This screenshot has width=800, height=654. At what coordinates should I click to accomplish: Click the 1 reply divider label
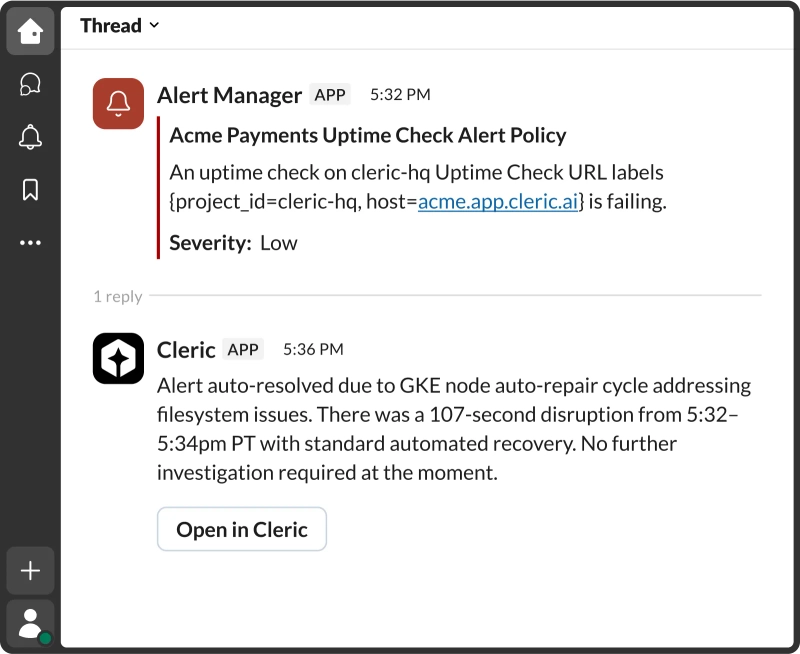pyautogui.click(x=118, y=296)
